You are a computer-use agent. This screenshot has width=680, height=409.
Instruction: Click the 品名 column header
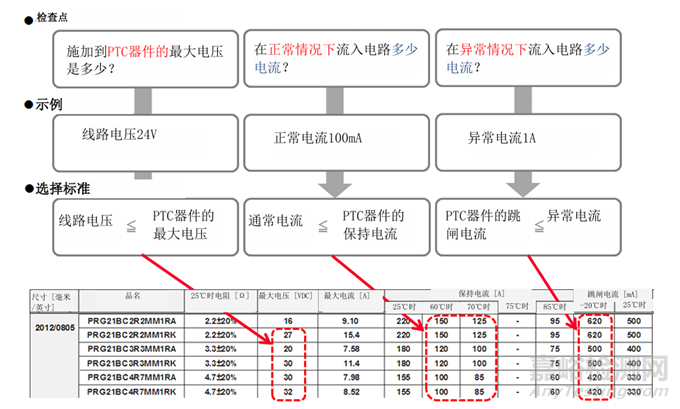click(133, 297)
